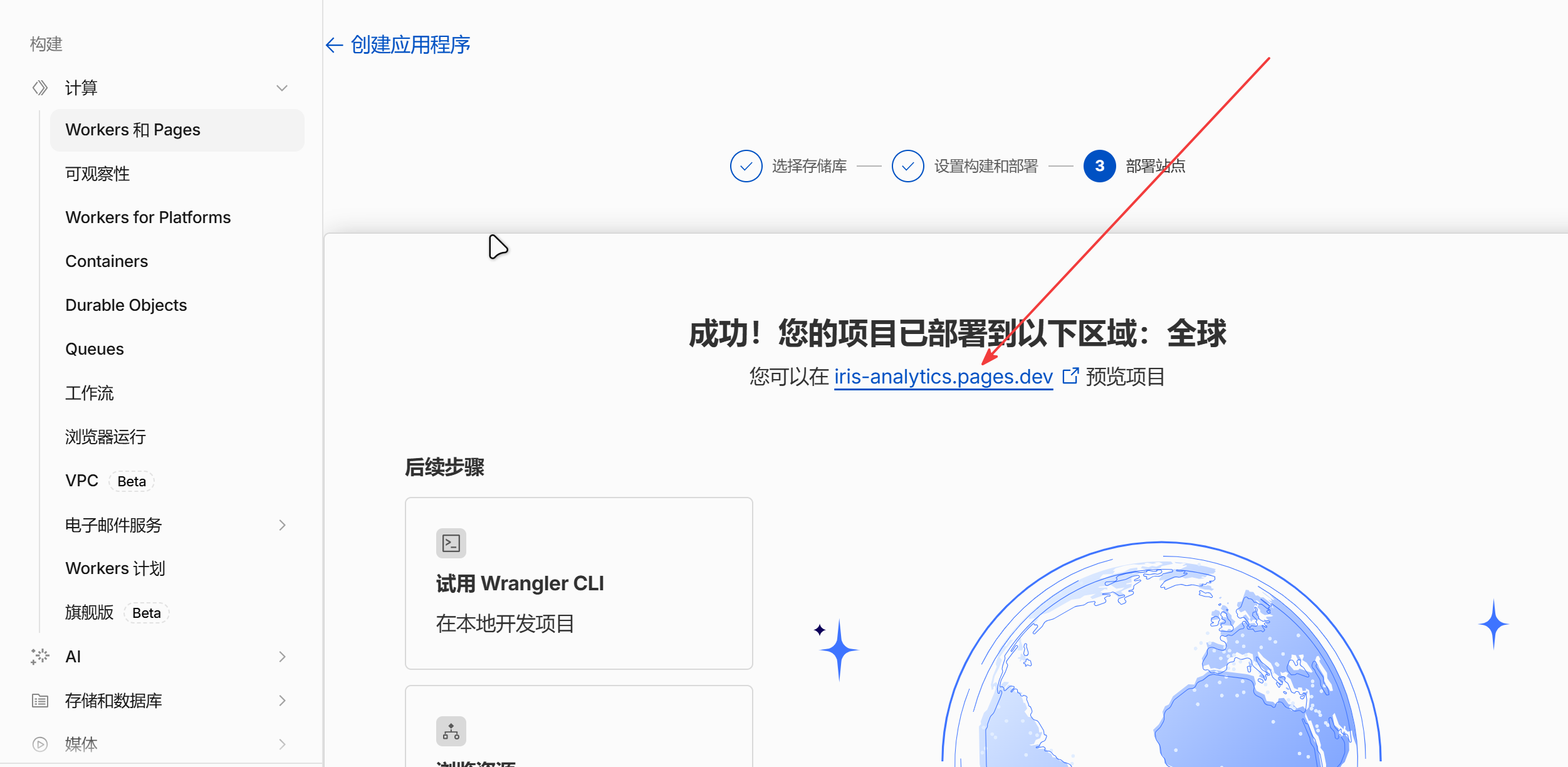Expand the AI section chevron

coord(282,657)
